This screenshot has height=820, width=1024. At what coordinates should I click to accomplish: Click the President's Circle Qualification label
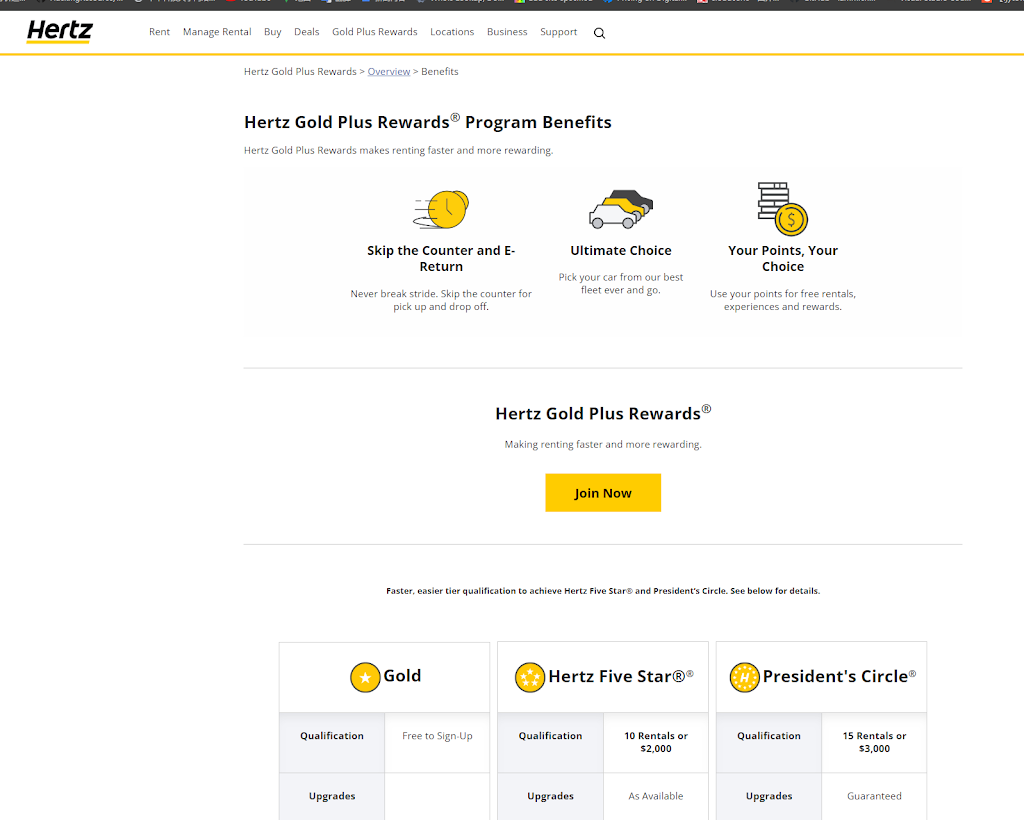tap(769, 736)
